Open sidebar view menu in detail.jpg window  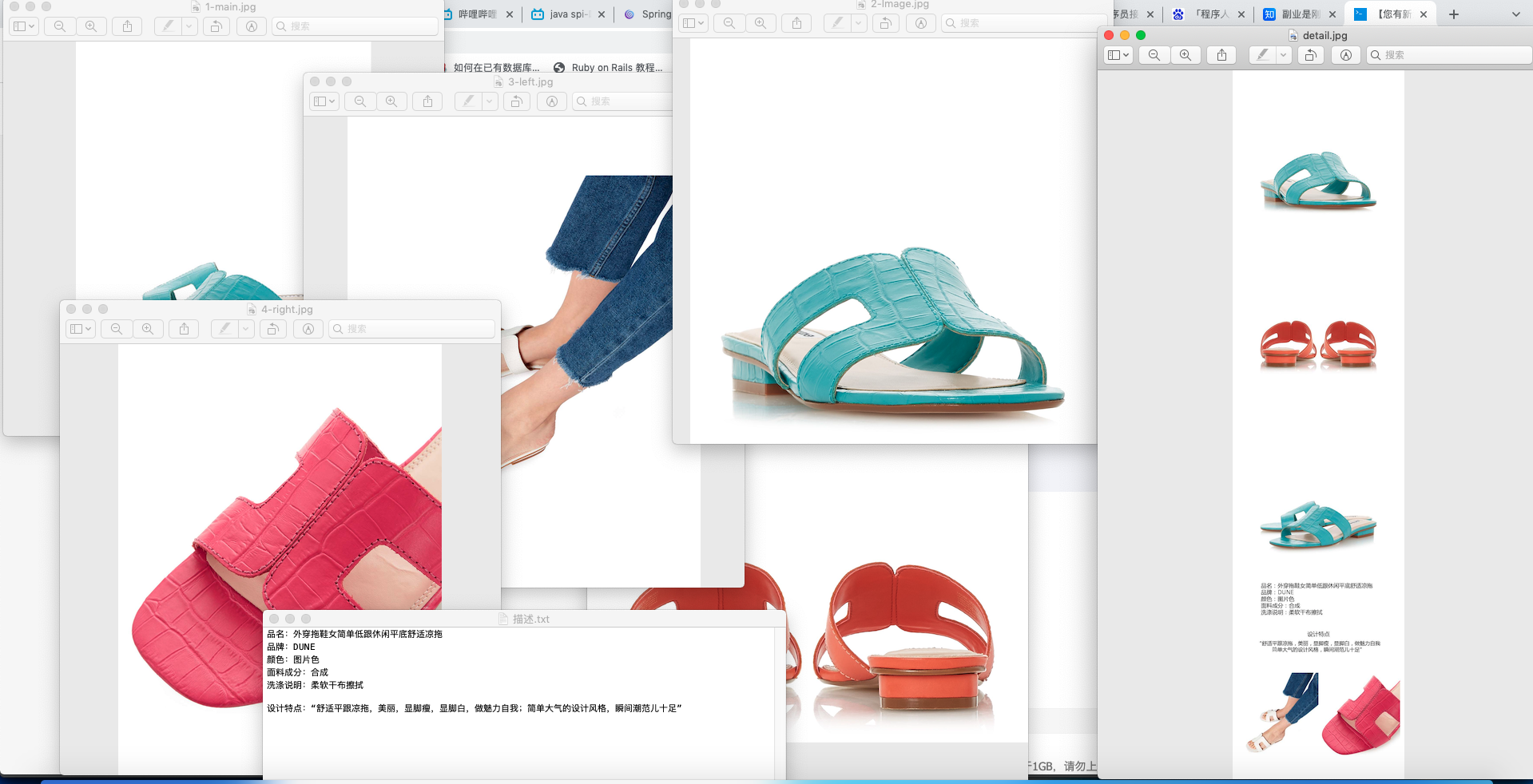click(1118, 55)
